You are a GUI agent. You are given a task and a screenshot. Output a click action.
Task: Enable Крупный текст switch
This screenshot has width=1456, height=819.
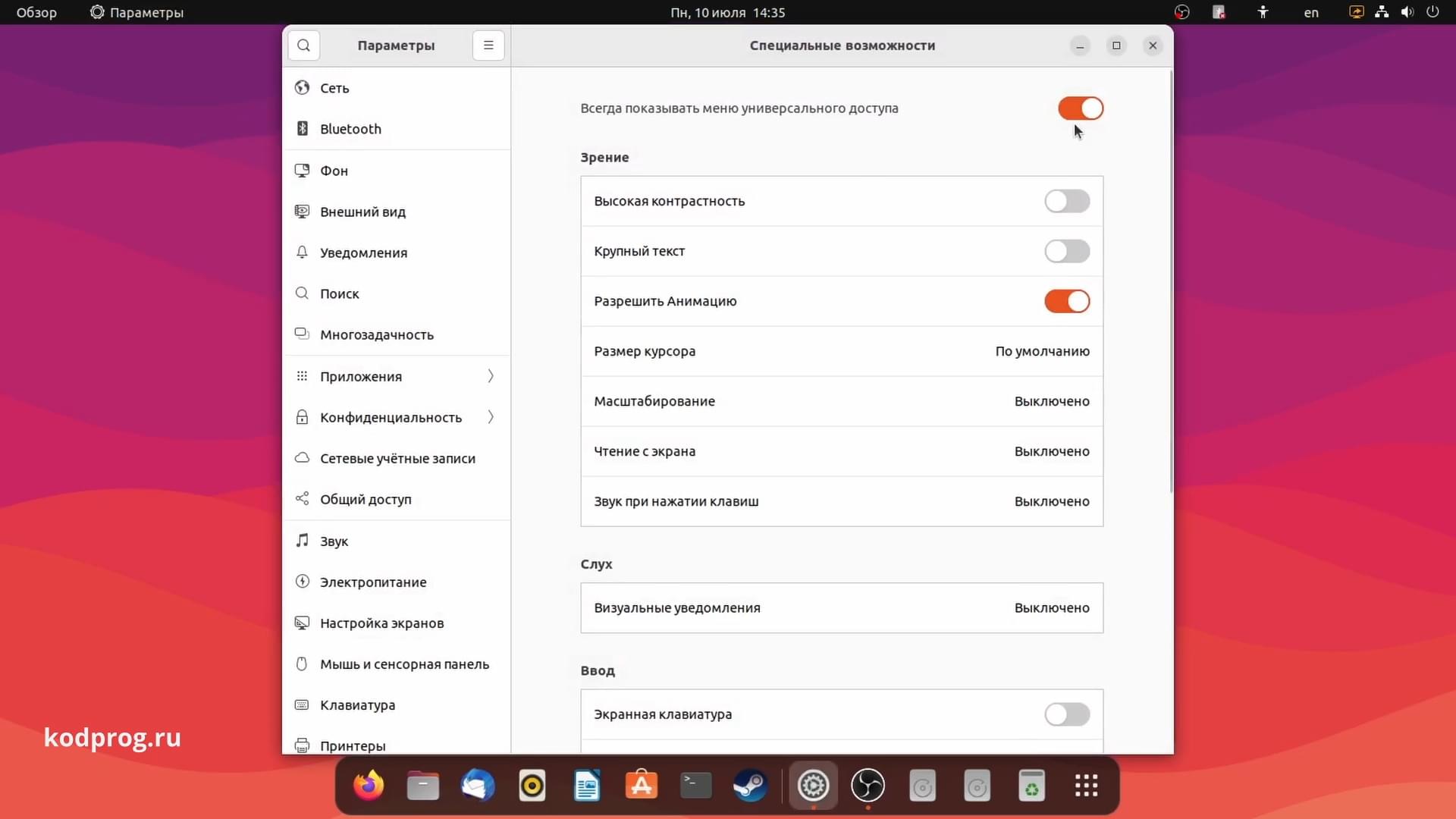[x=1067, y=251]
